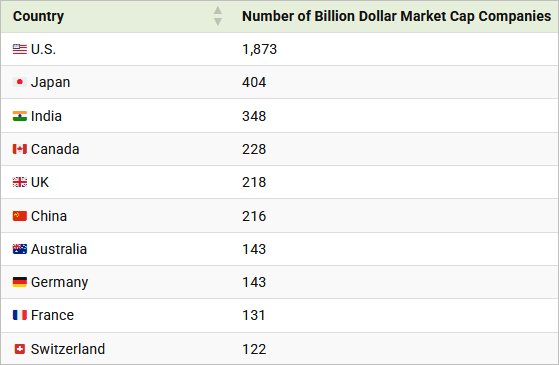559x365 pixels.
Task: Click the UK flag icon
Action: 20,182
